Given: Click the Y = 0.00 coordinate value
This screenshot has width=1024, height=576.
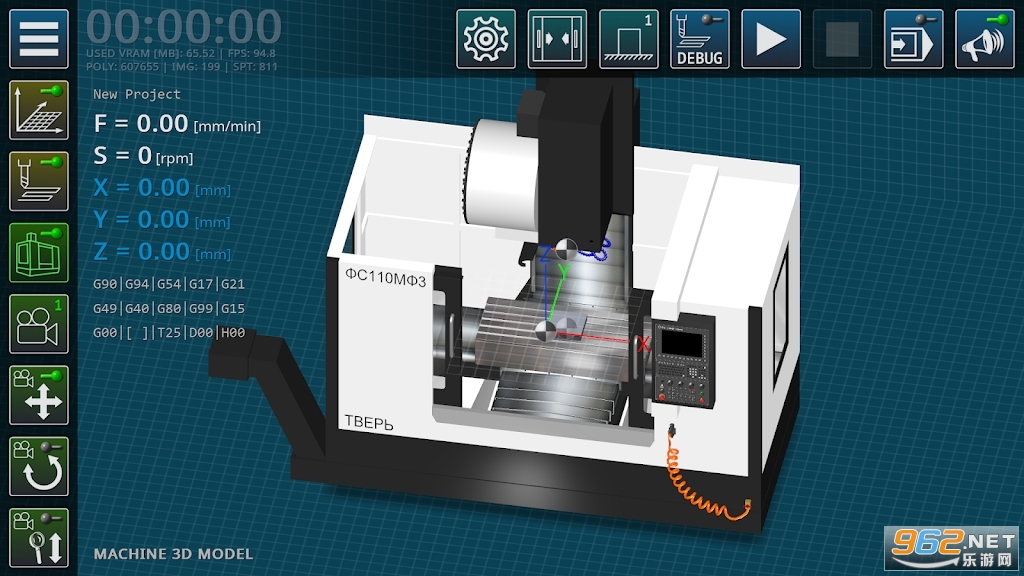Looking at the screenshot, I should (x=162, y=220).
